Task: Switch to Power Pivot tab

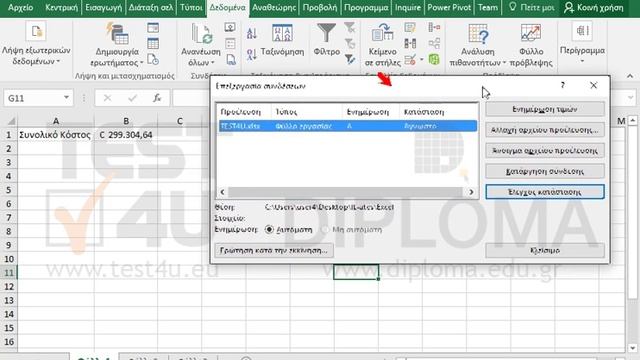Action: 449,7
